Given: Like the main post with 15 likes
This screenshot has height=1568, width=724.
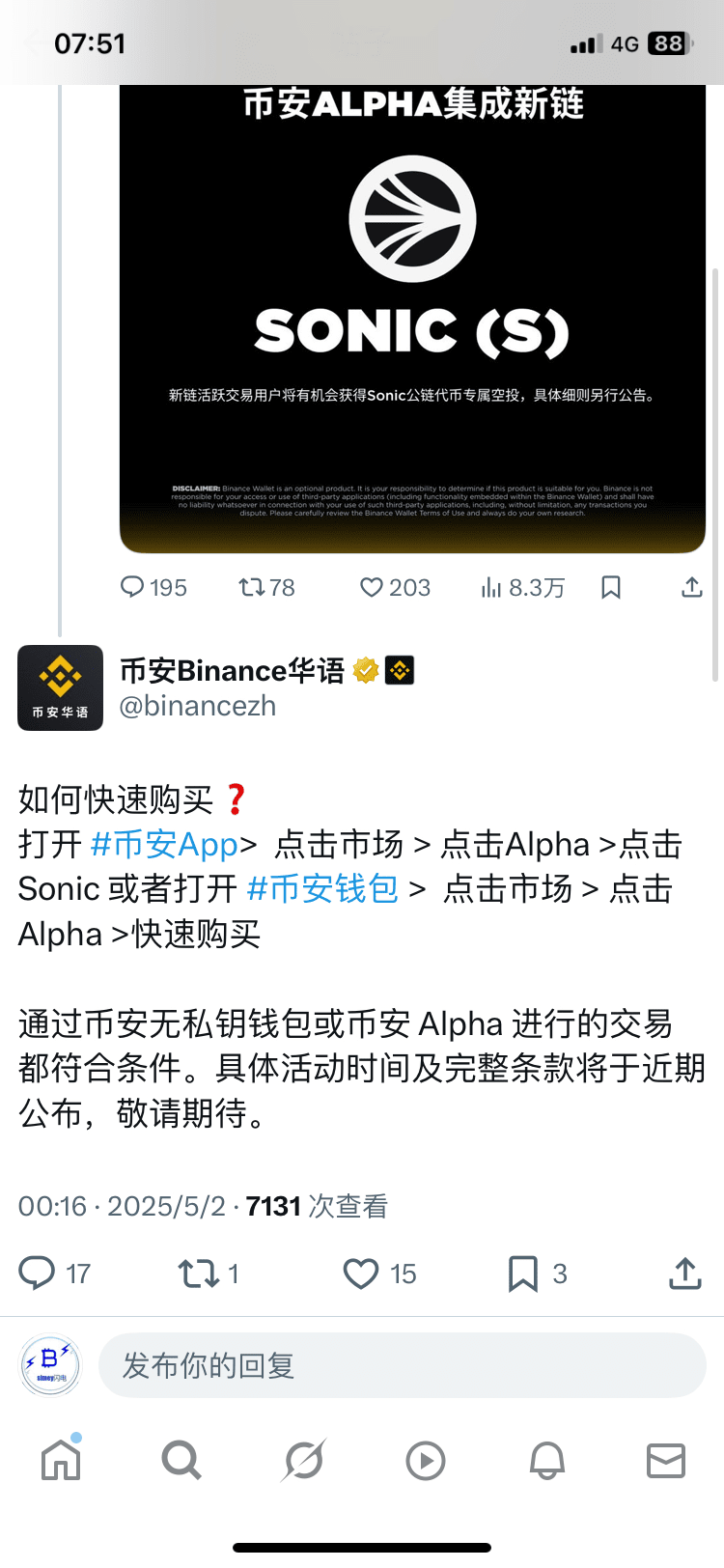Looking at the screenshot, I should pyautogui.click(x=361, y=1274).
